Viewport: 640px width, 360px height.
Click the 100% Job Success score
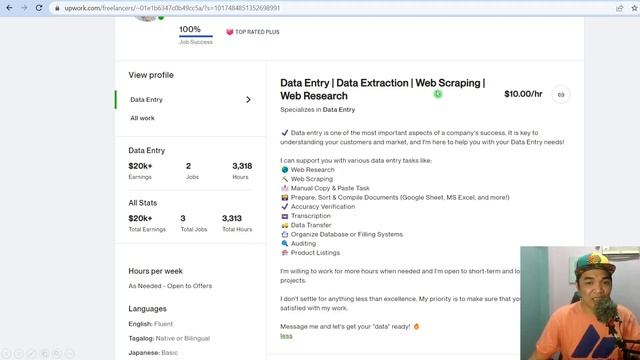pyautogui.click(x=190, y=29)
